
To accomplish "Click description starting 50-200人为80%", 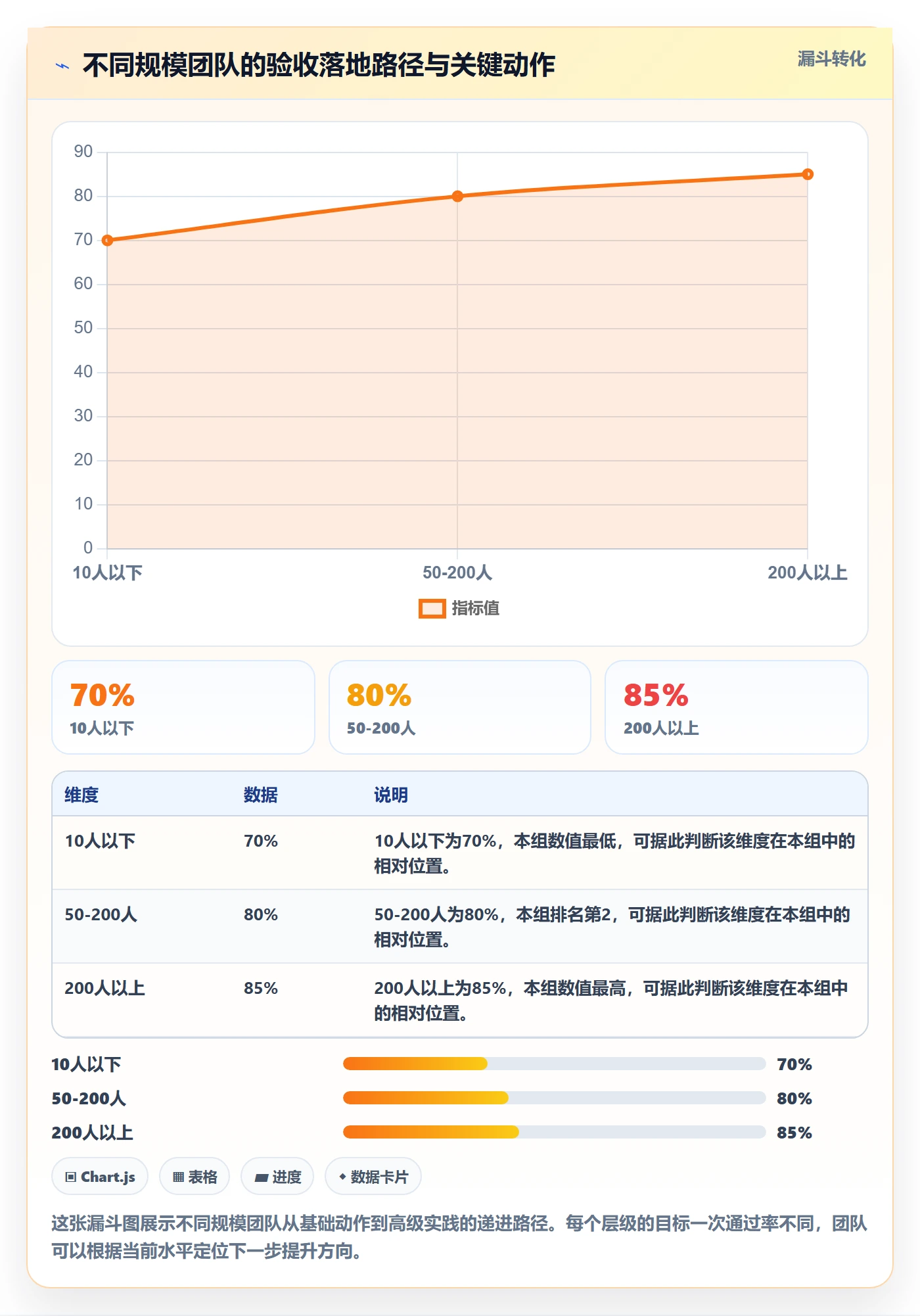I will point(612,927).
